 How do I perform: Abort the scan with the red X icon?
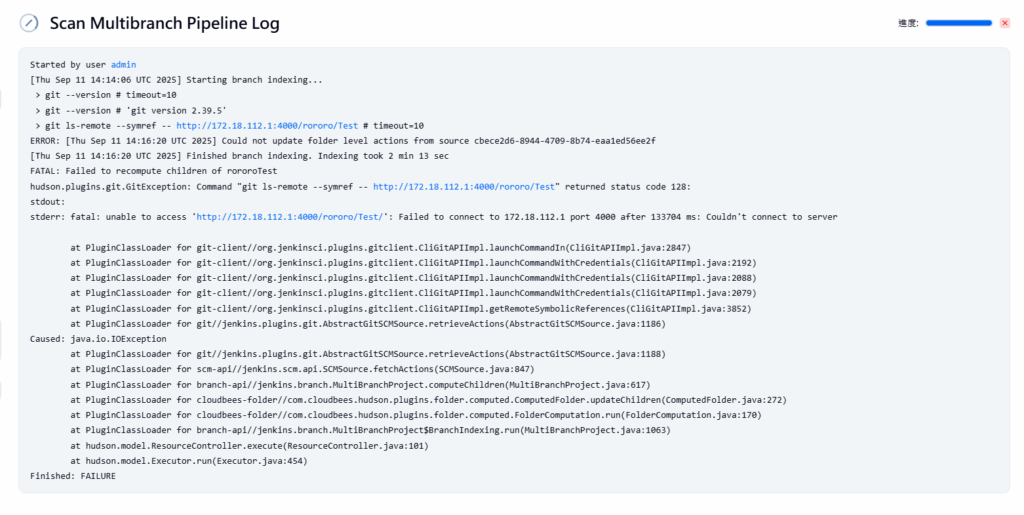pos(1005,23)
